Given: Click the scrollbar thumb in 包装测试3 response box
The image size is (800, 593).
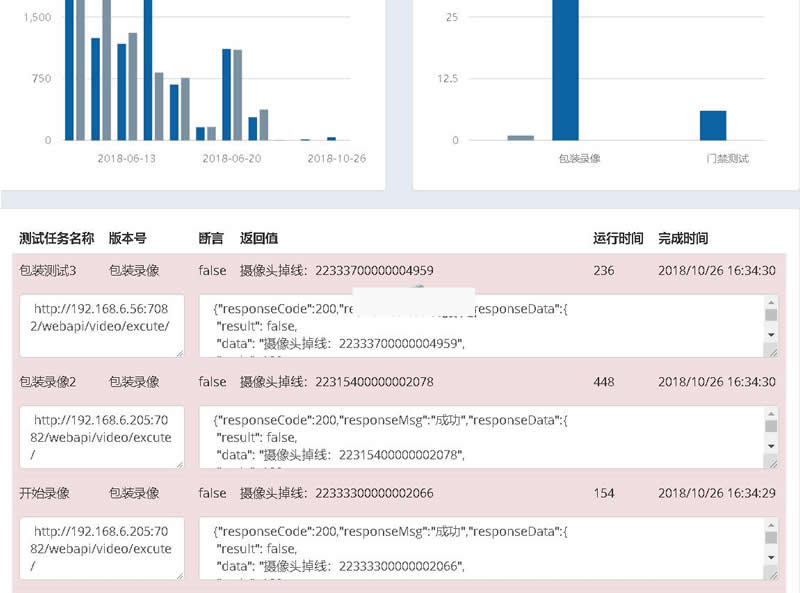Looking at the screenshot, I should point(771,315).
